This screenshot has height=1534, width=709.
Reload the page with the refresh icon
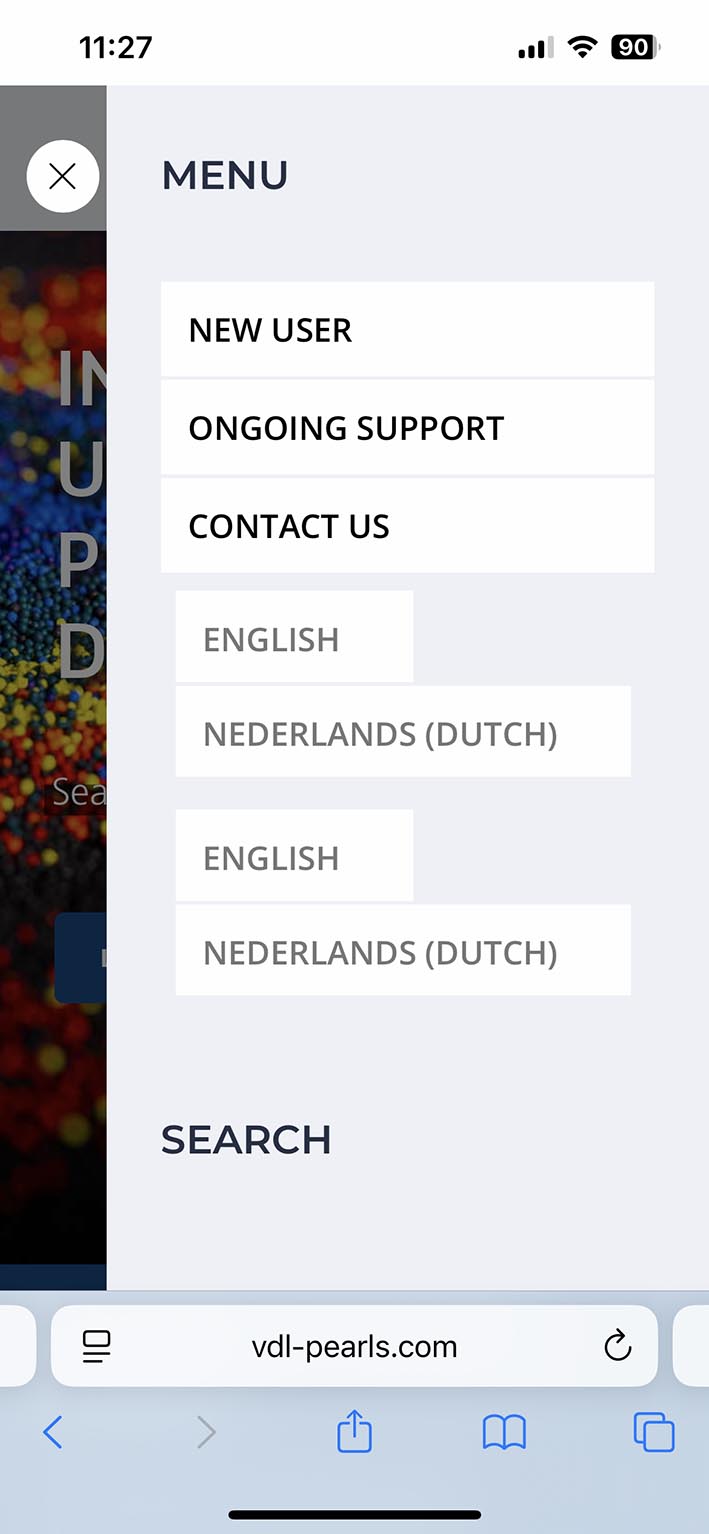pos(618,1346)
